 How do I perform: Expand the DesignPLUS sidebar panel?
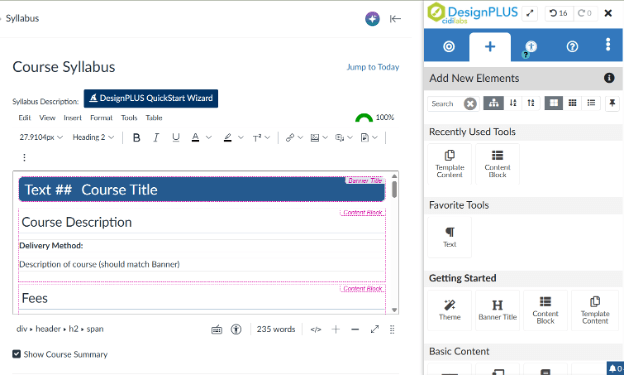point(530,13)
